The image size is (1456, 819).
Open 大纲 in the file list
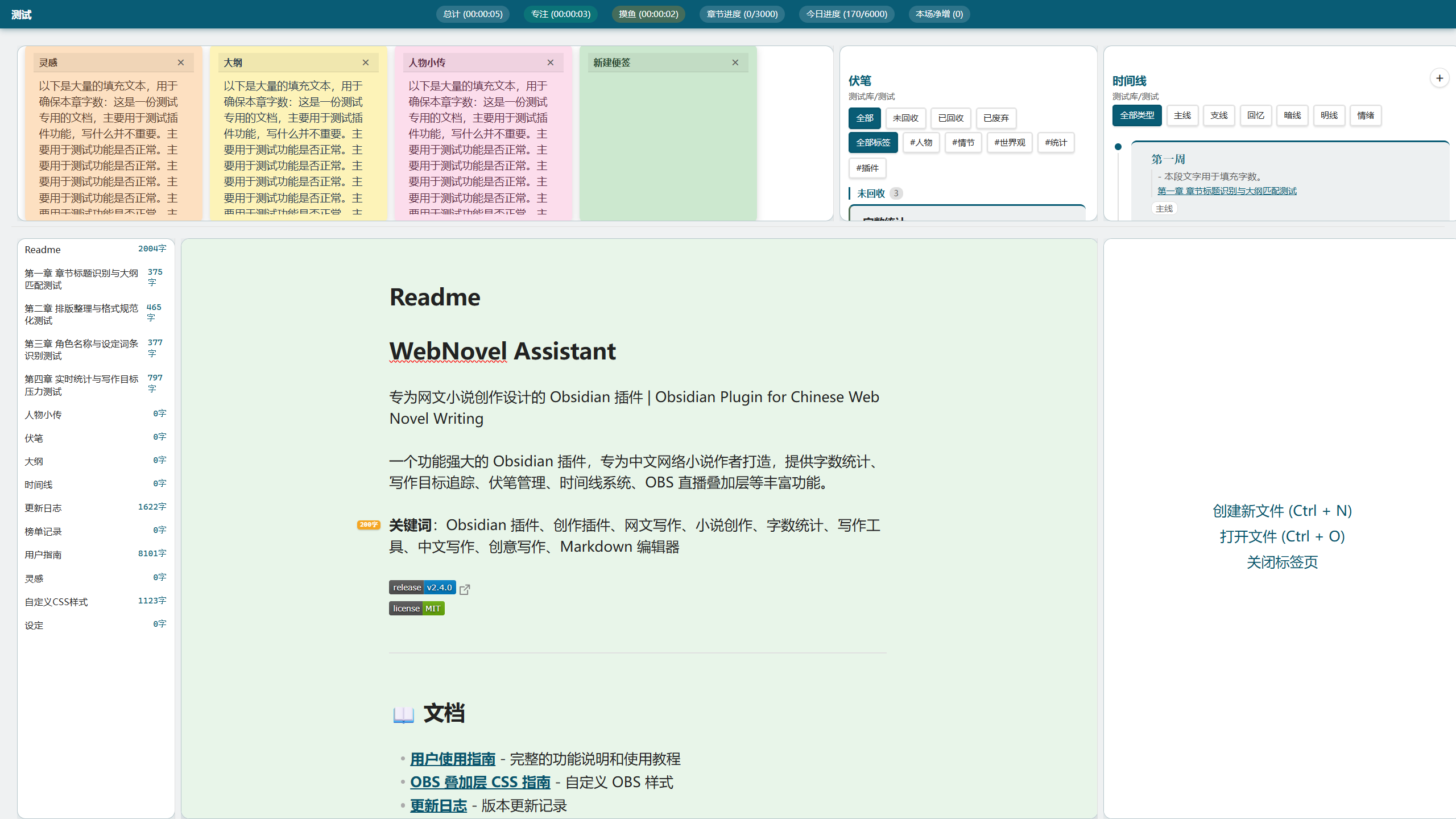(96, 461)
